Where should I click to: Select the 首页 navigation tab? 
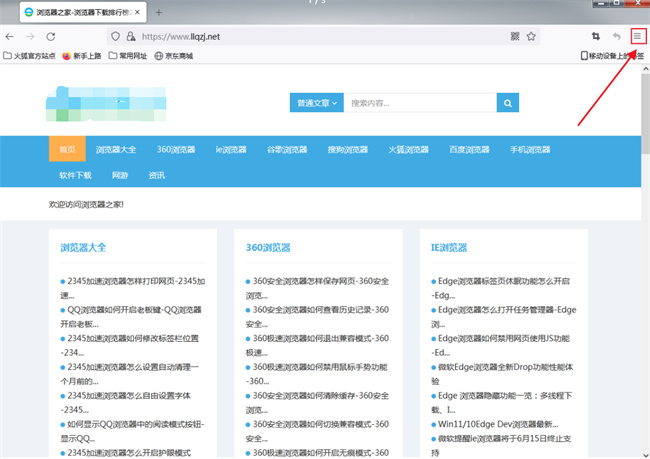point(67,149)
